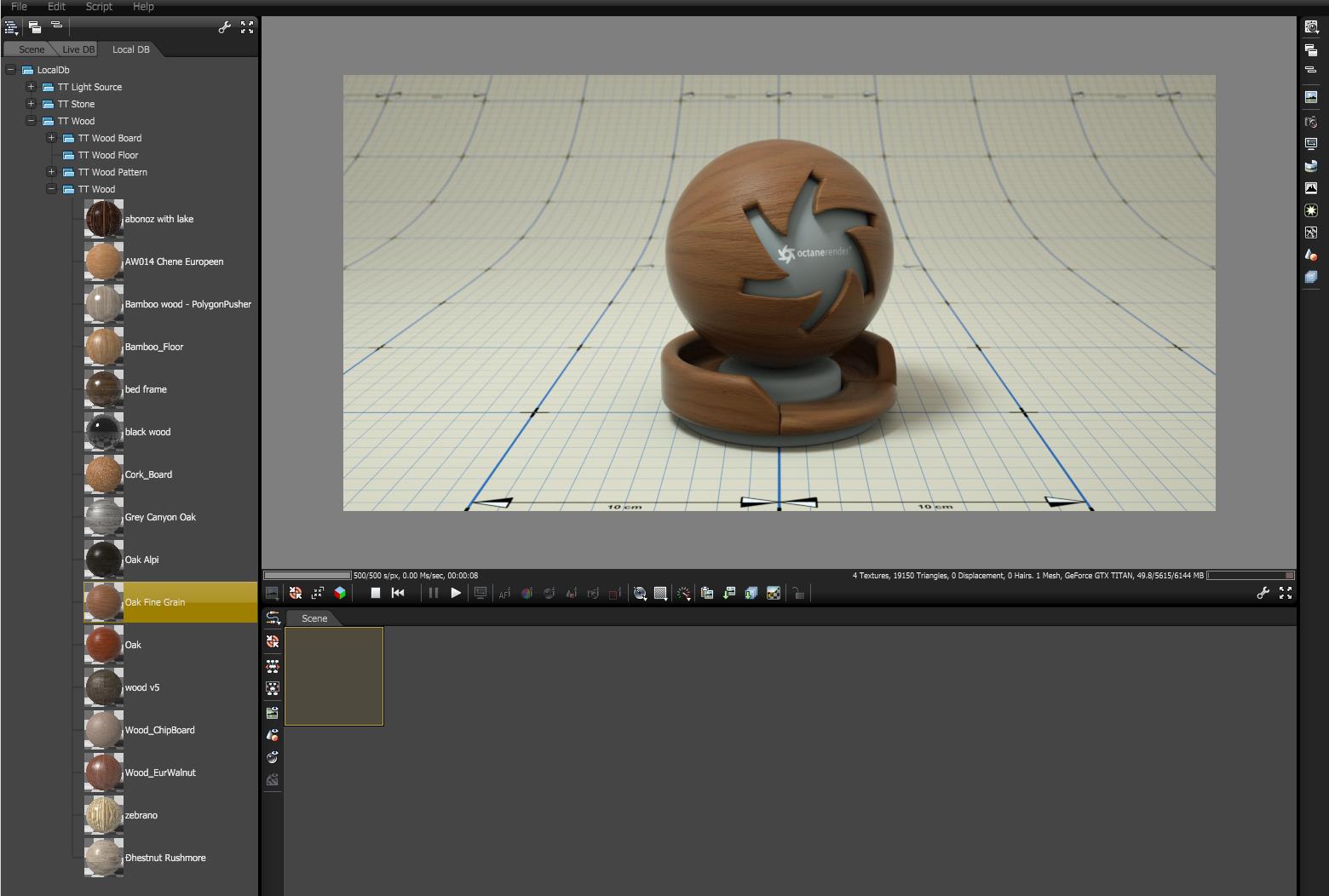This screenshot has height=896, width=1329.
Task: Pause the render
Action: coord(434,593)
